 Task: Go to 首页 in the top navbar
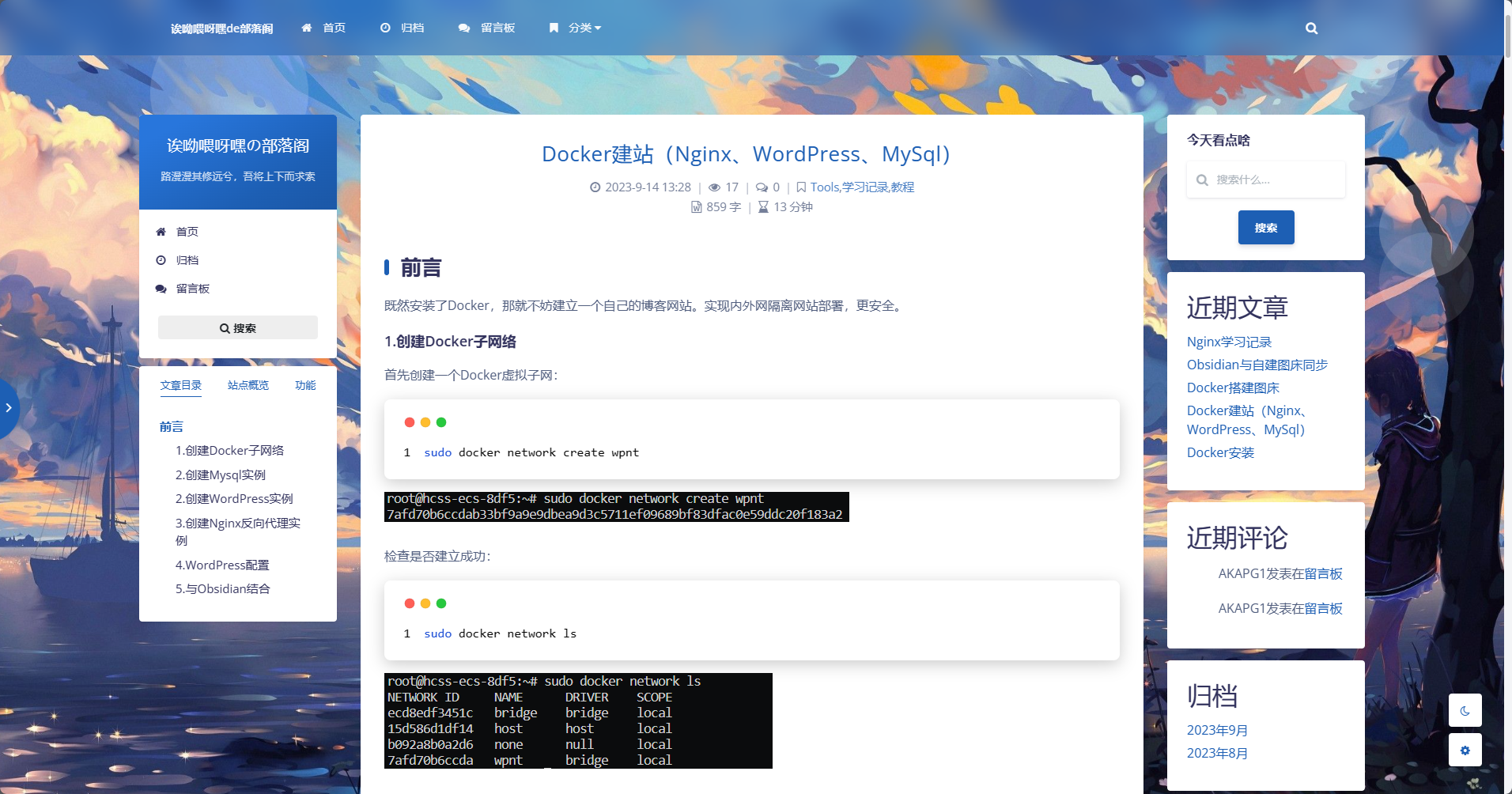[334, 28]
